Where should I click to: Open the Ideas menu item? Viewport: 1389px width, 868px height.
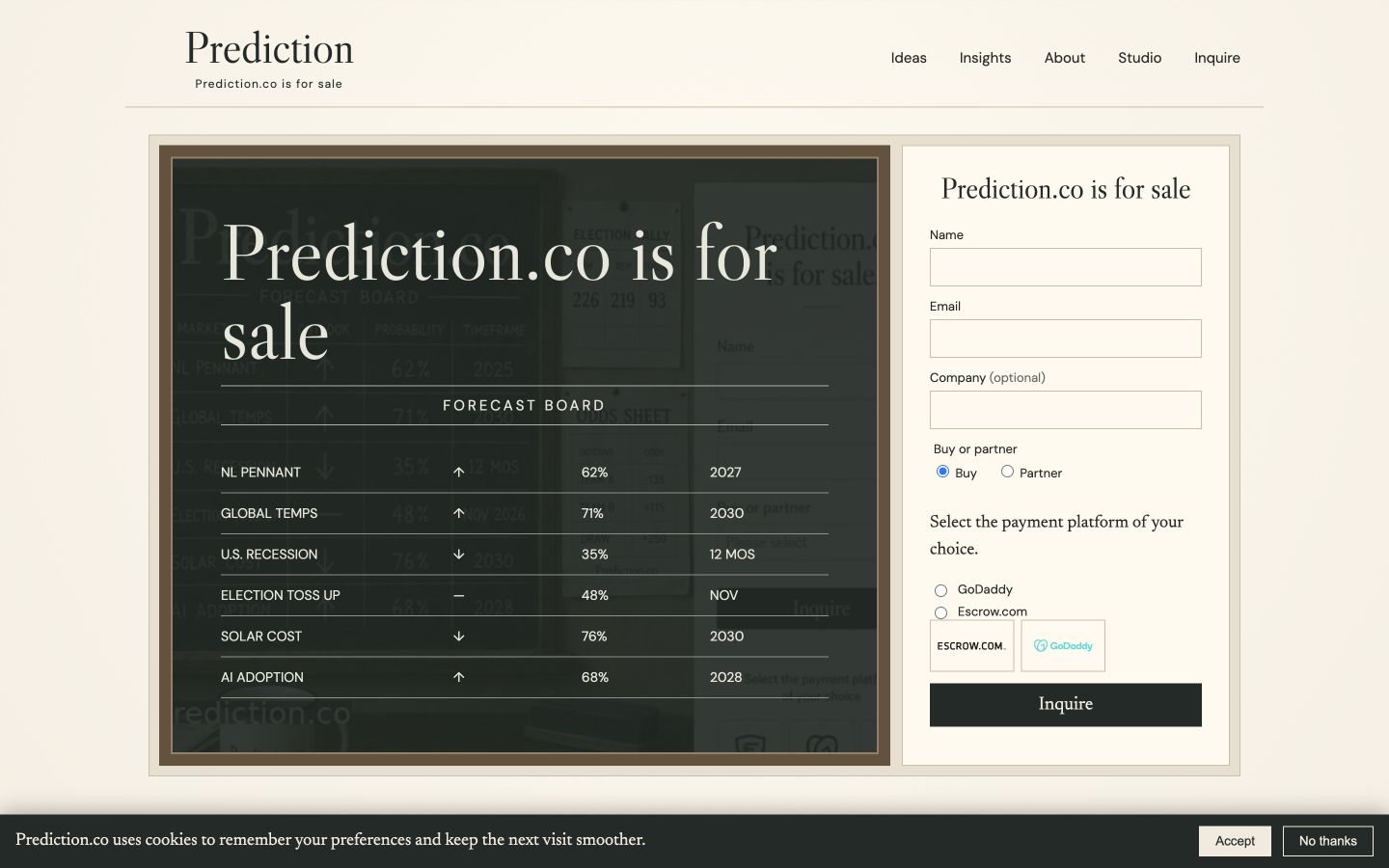click(x=908, y=58)
